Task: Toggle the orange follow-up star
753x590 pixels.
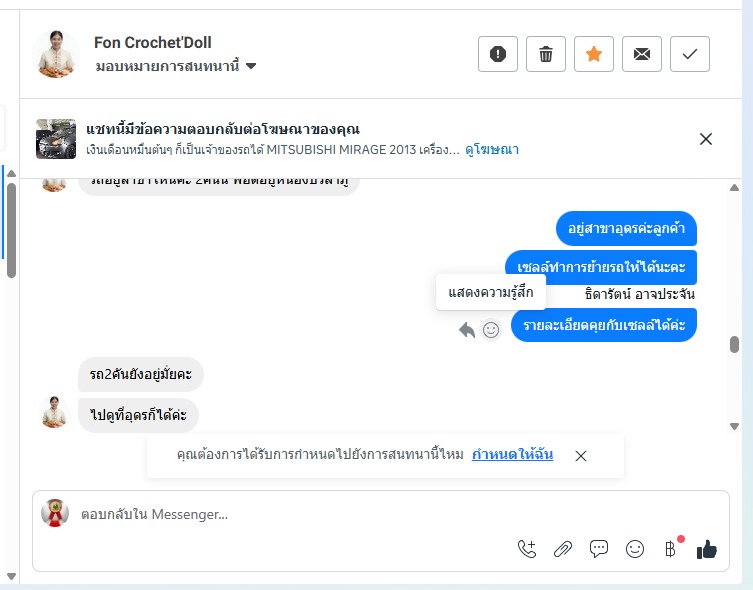Action: click(594, 54)
